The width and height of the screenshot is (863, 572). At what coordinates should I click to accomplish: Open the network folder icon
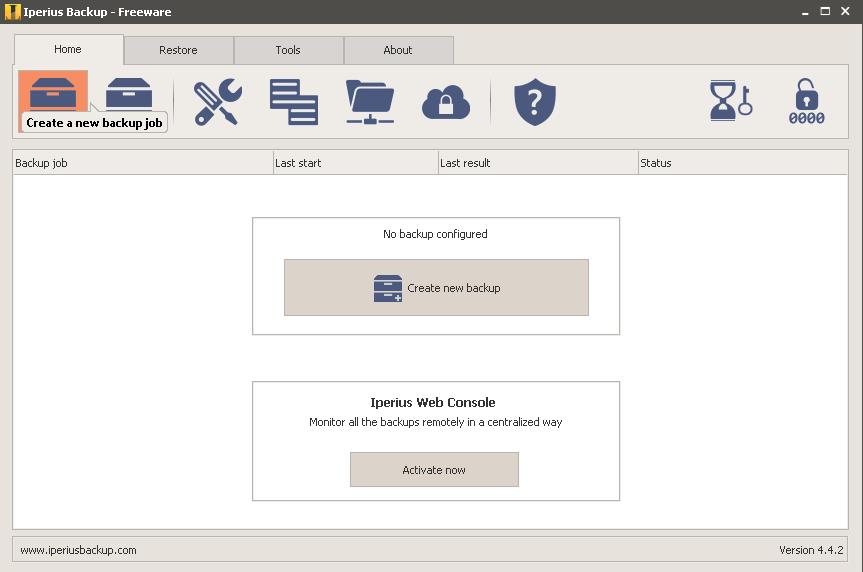click(370, 102)
